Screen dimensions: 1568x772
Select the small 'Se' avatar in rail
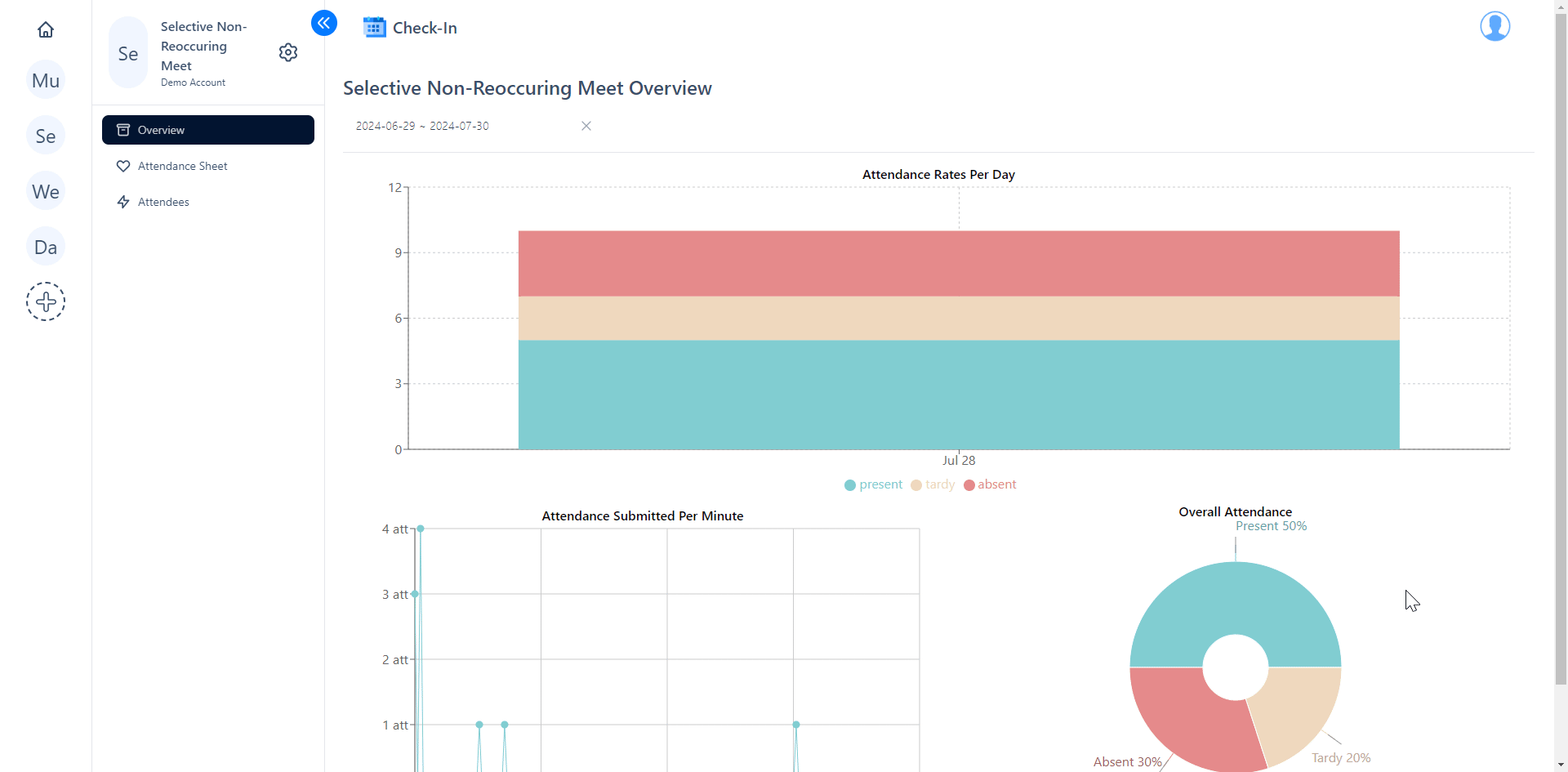tap(46, 136)
